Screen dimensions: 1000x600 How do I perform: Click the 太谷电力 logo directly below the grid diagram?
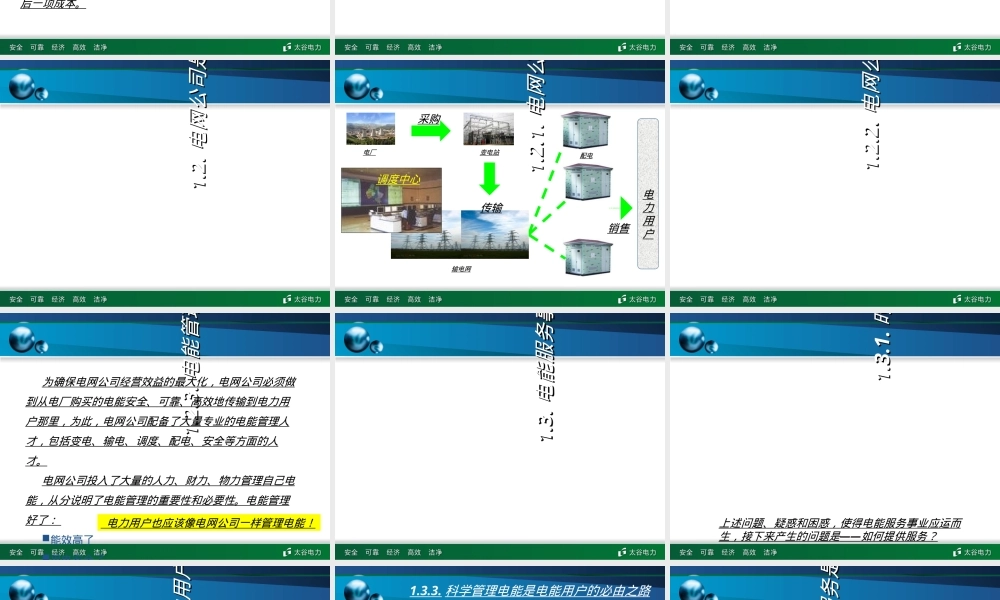637,299
